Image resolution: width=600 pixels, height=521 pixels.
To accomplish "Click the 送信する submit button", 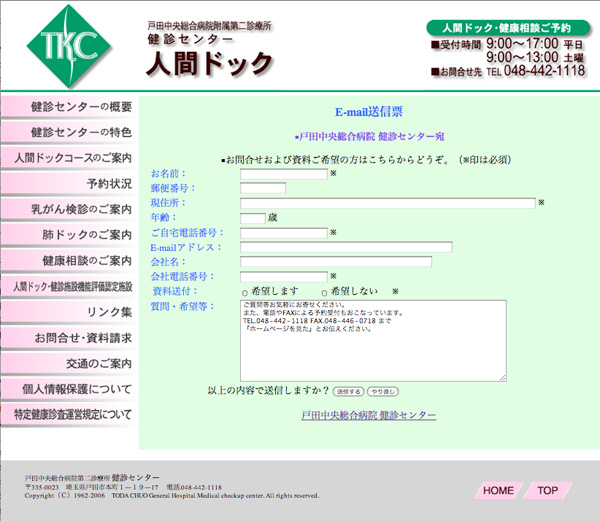I will 348,392.
